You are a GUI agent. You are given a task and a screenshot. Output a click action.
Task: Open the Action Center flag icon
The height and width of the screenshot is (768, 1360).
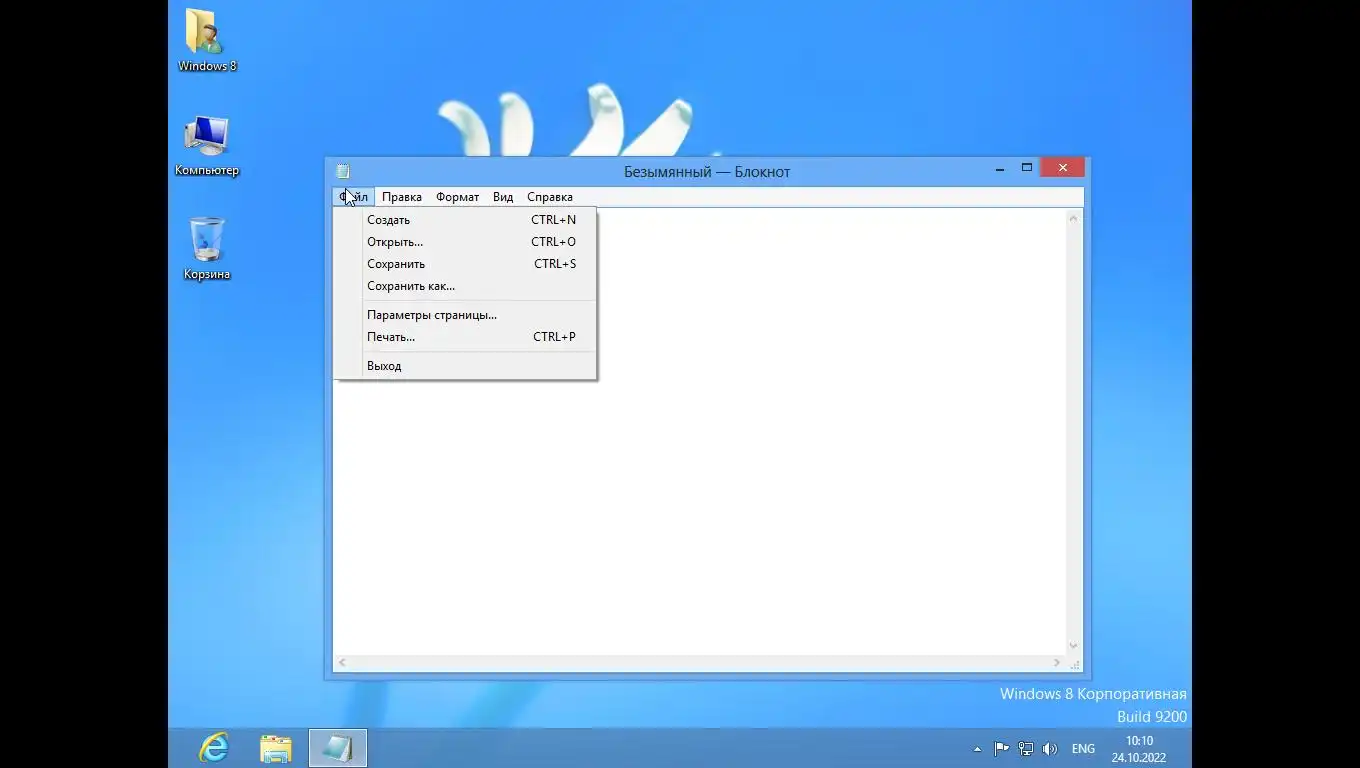click(x=1001, y=748)
